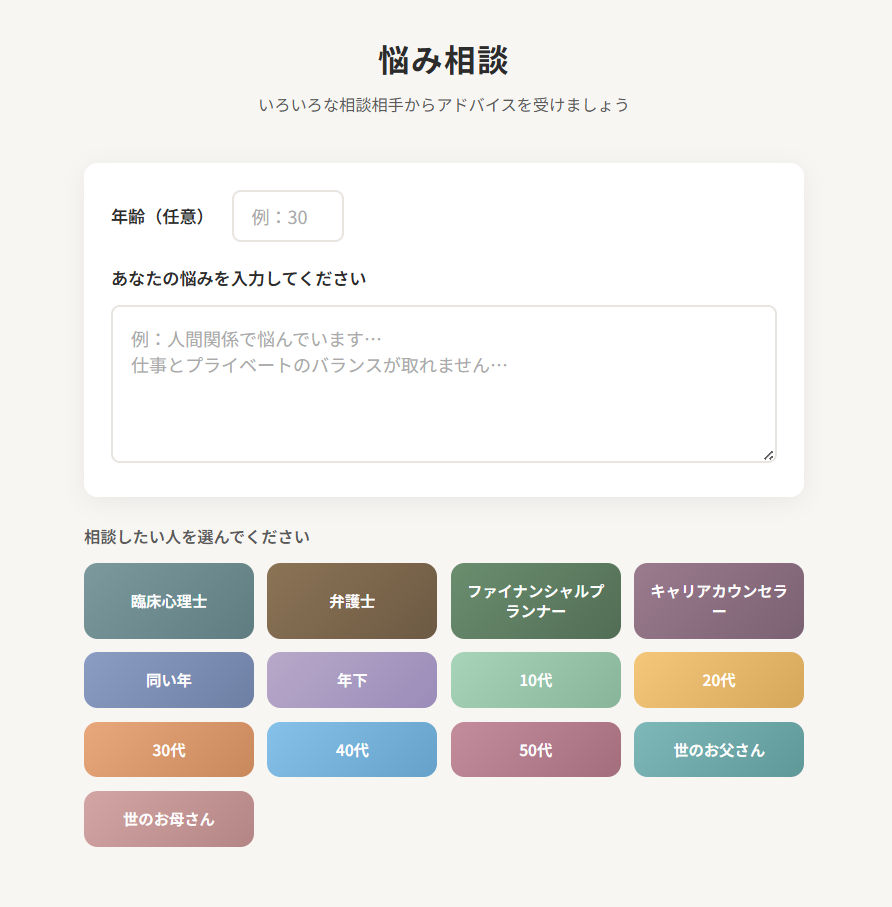The width and height of the screenshot is (892, 907).
Task: Select the キャリアカウンセラー advisor button
Action: click(718, 601)
